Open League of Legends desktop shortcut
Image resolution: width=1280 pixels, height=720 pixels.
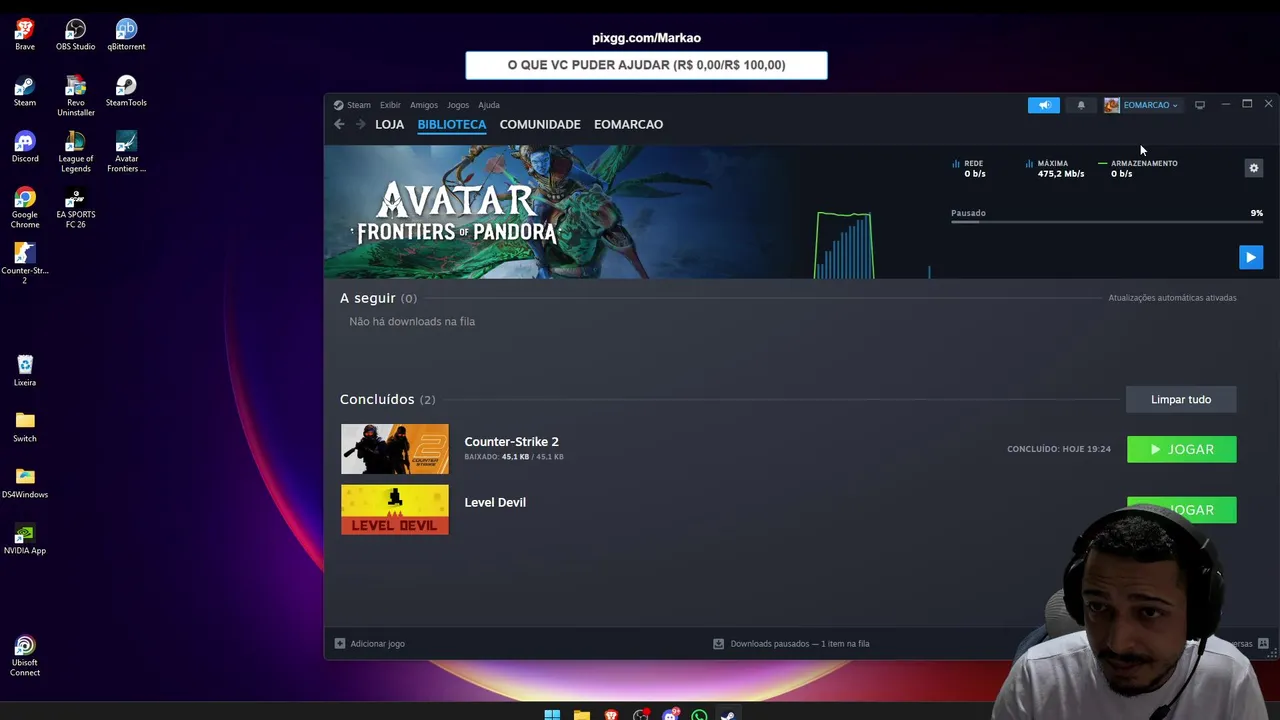click(76, 151)
